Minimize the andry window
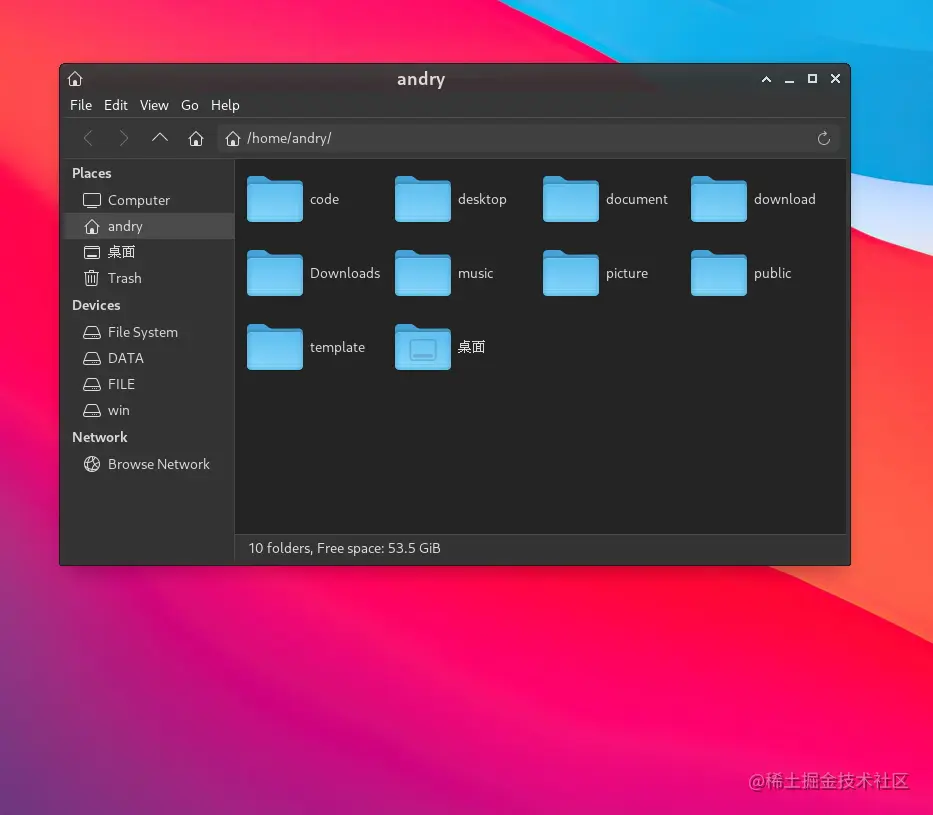 [790, 80]
